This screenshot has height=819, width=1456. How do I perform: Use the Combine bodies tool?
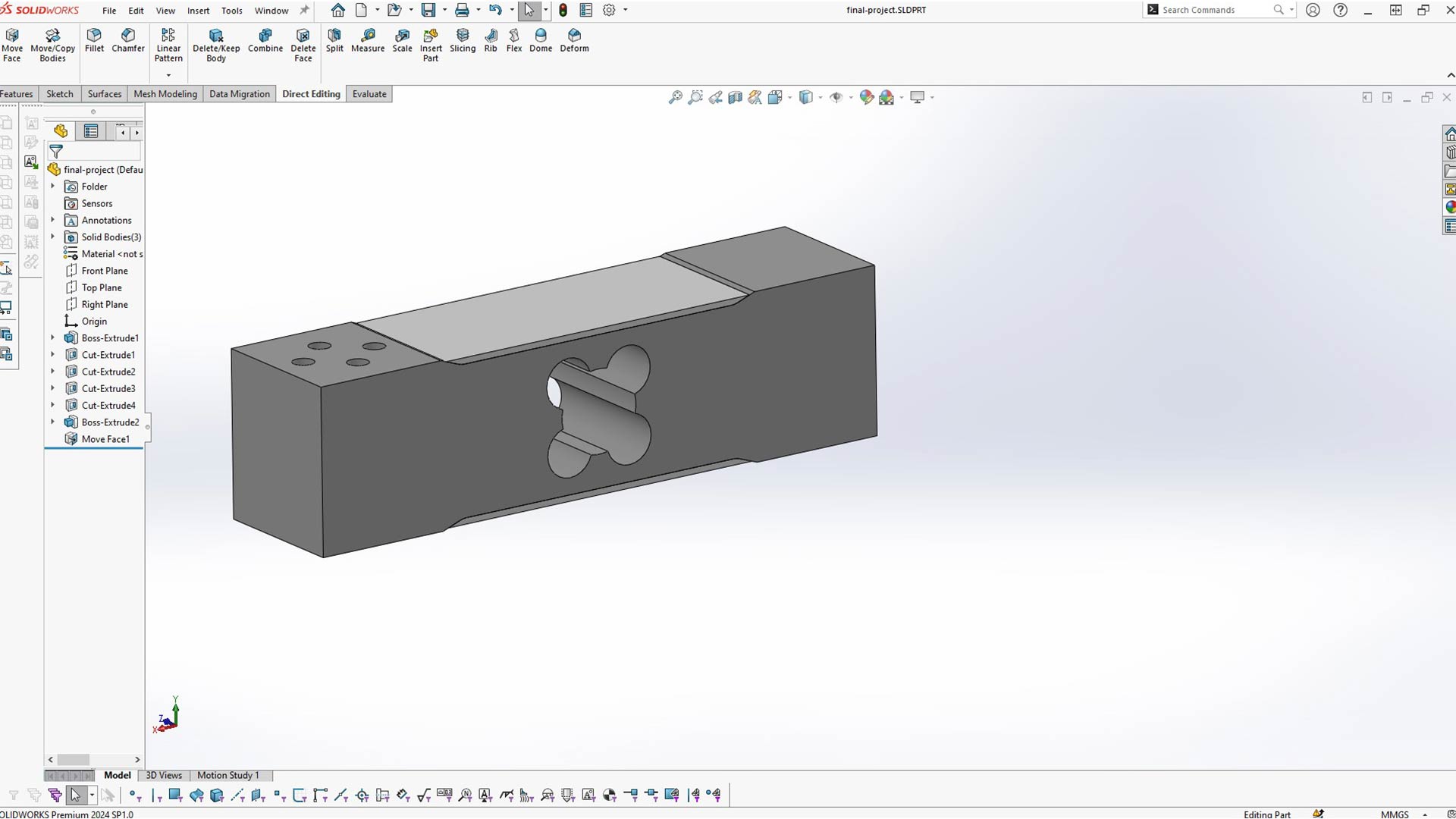click(265, 41)
